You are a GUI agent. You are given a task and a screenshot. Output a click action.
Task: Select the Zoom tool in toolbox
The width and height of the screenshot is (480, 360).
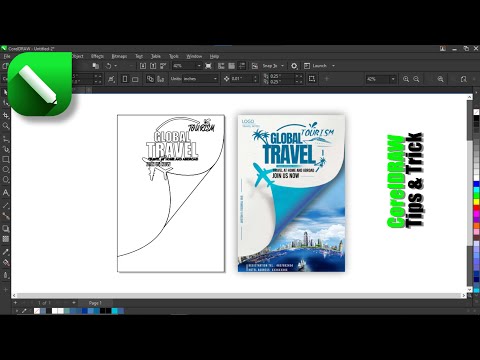tap(6, 126)
